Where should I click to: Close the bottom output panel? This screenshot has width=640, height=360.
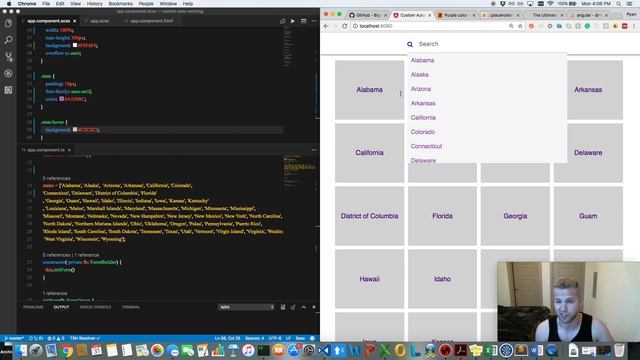[x=313, y=307]
